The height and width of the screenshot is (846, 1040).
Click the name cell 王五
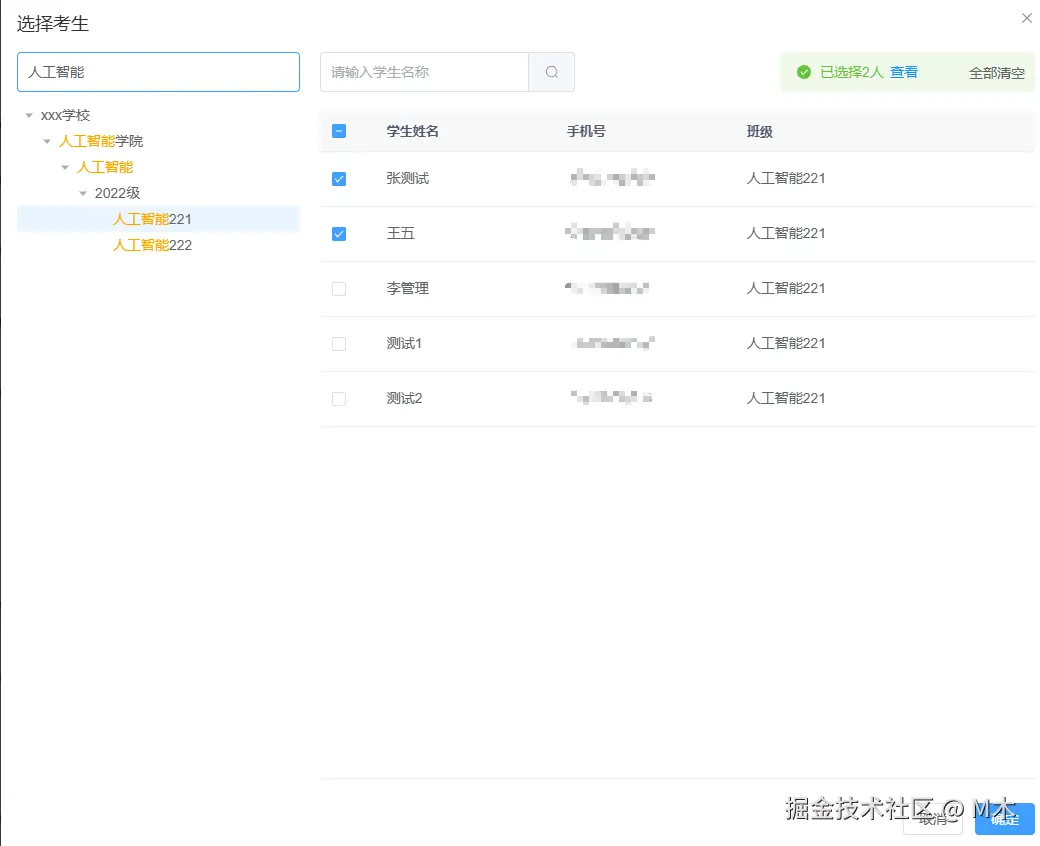pyautogui.click(x=400, y=233)
